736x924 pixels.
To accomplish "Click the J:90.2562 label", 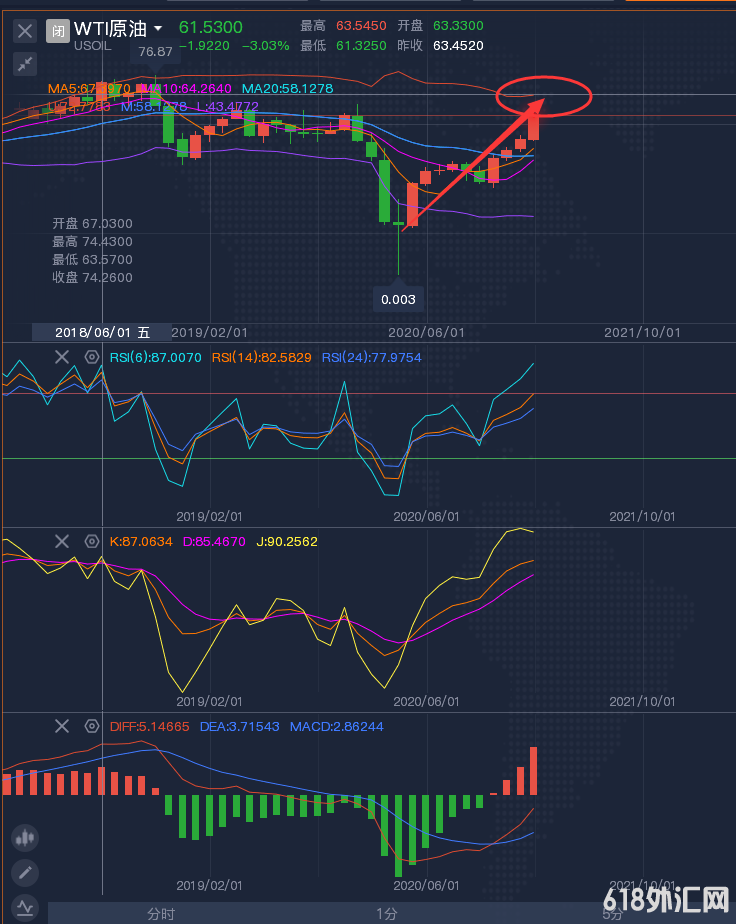I will tap(287, 542).
